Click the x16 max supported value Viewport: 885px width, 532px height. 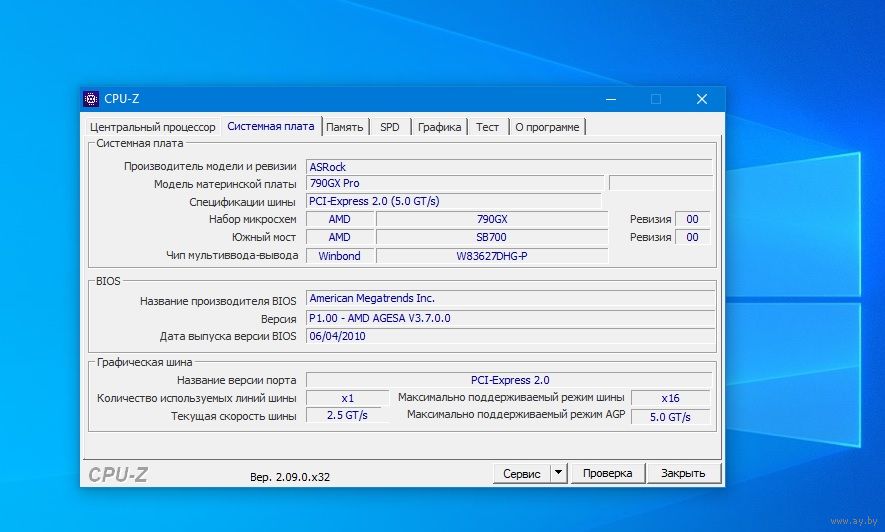click(x=670, y=398)
